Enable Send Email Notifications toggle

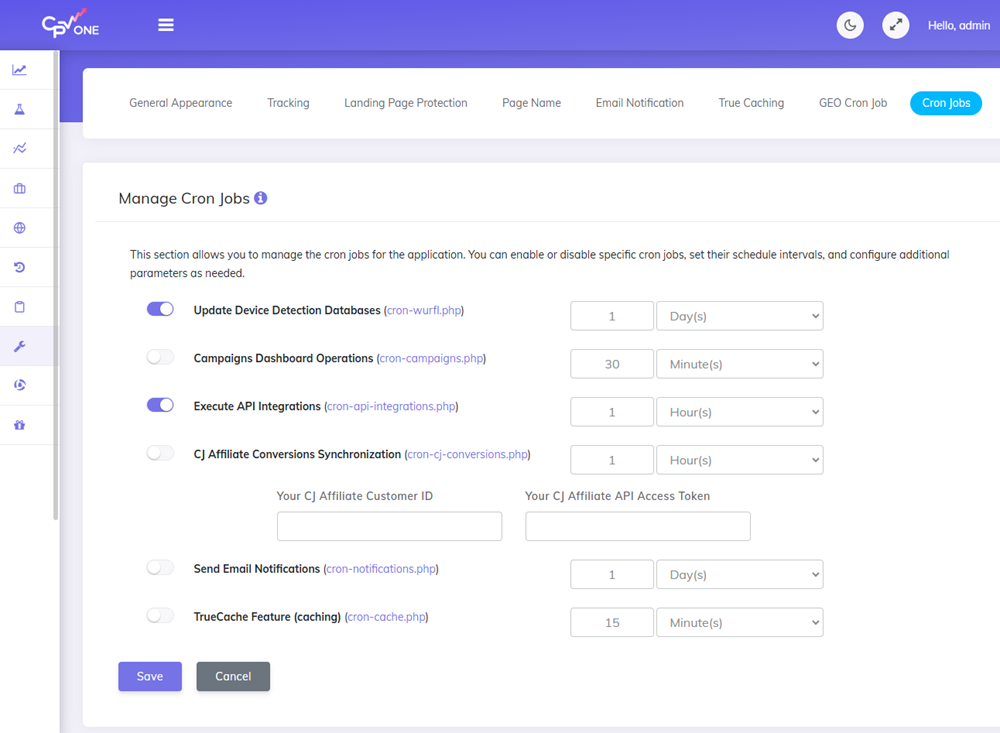(160, 568)
